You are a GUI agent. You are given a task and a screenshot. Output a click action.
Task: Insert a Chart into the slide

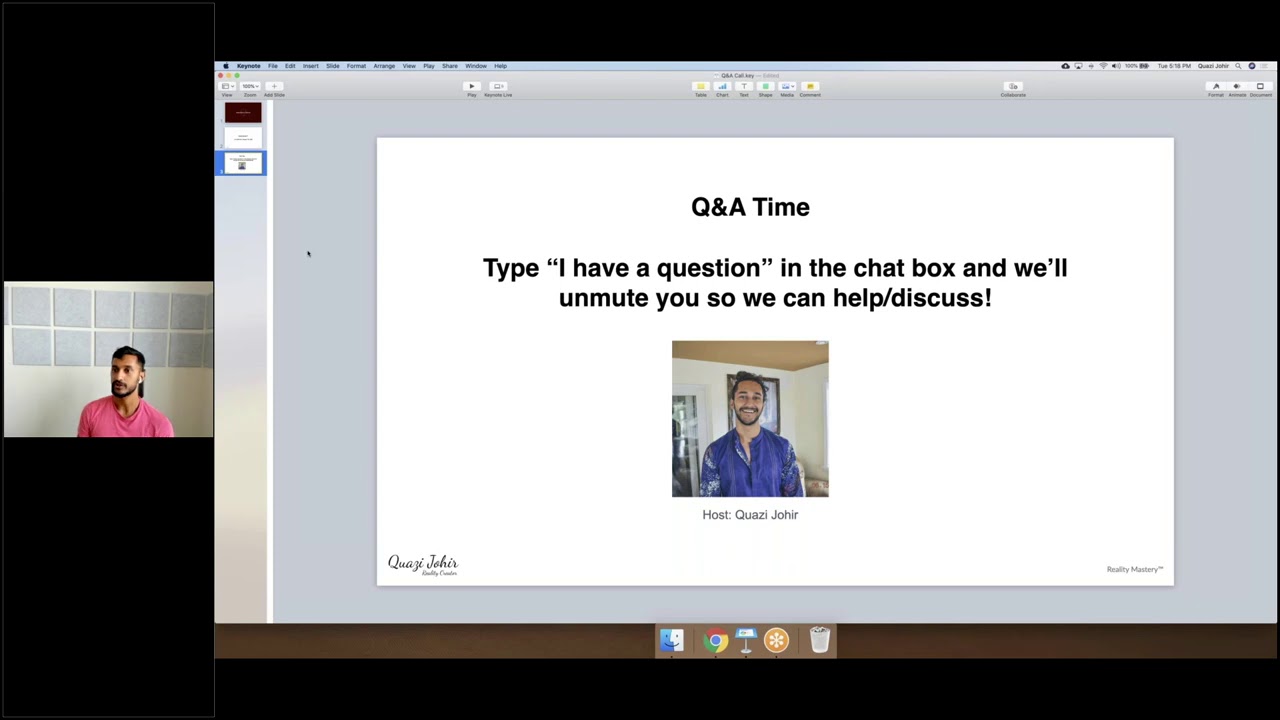click(722, 86)
